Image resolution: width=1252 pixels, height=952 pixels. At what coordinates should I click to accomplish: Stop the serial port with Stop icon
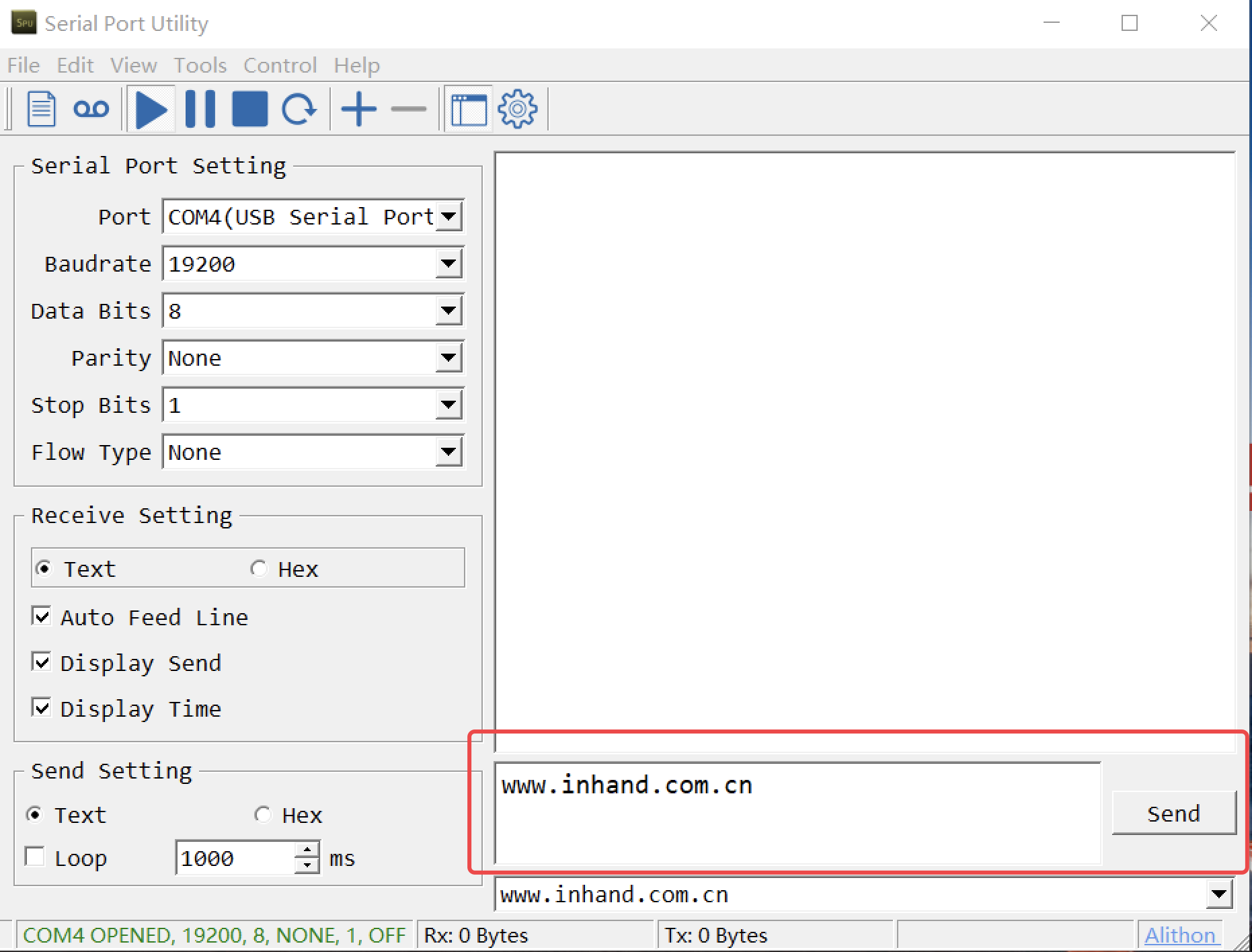click(x=249, y=109)
